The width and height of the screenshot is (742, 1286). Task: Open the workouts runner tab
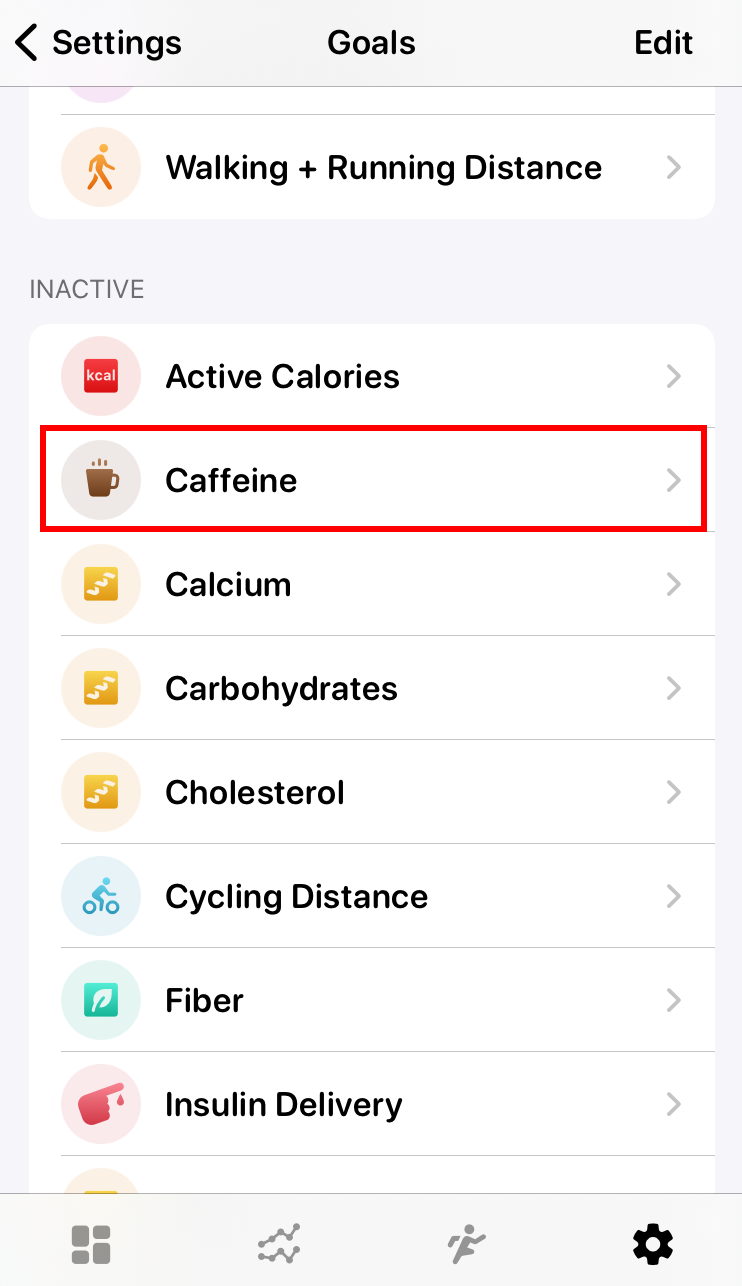465,1245
